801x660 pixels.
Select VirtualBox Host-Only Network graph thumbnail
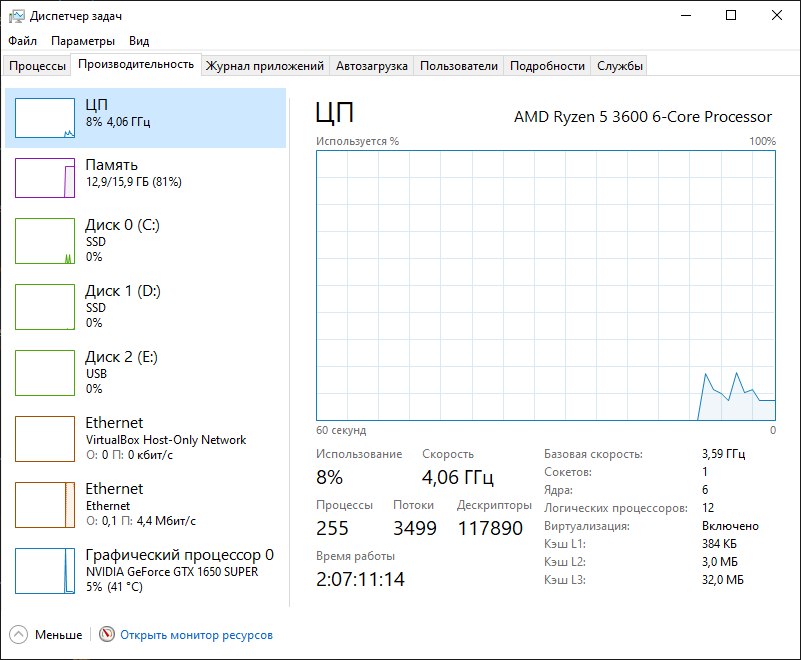pyautogui.click(x=45, y=439)
